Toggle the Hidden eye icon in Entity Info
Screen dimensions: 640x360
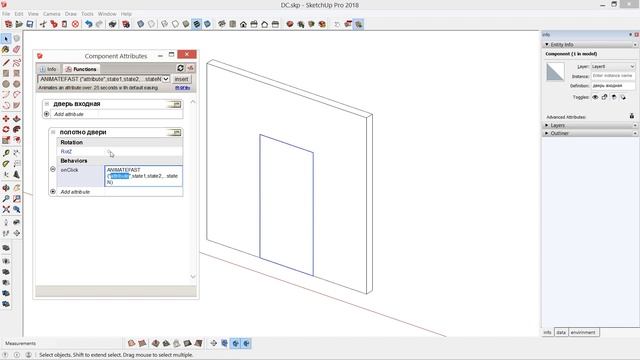595,97
